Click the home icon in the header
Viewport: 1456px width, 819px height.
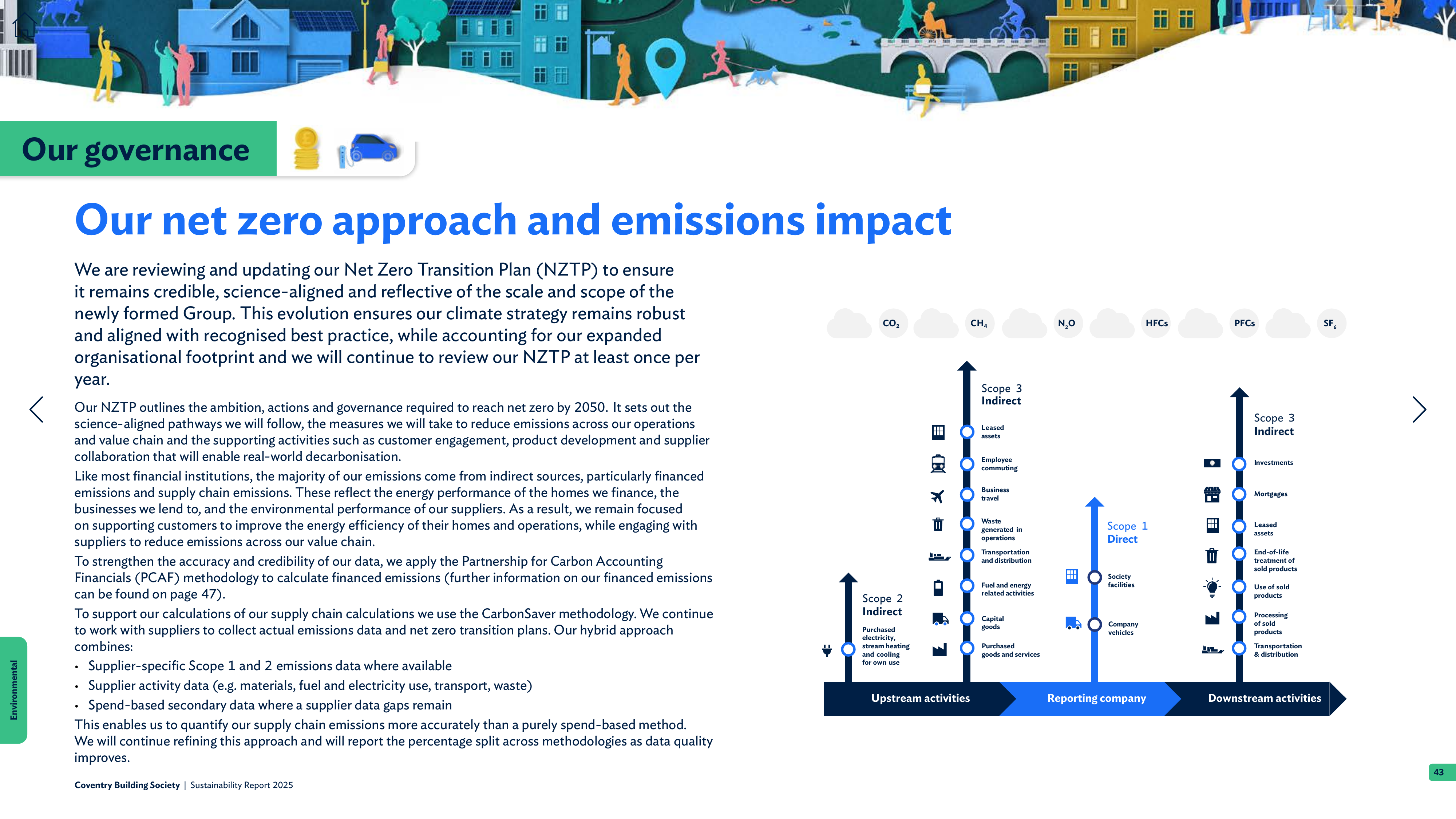coord(24,26)
